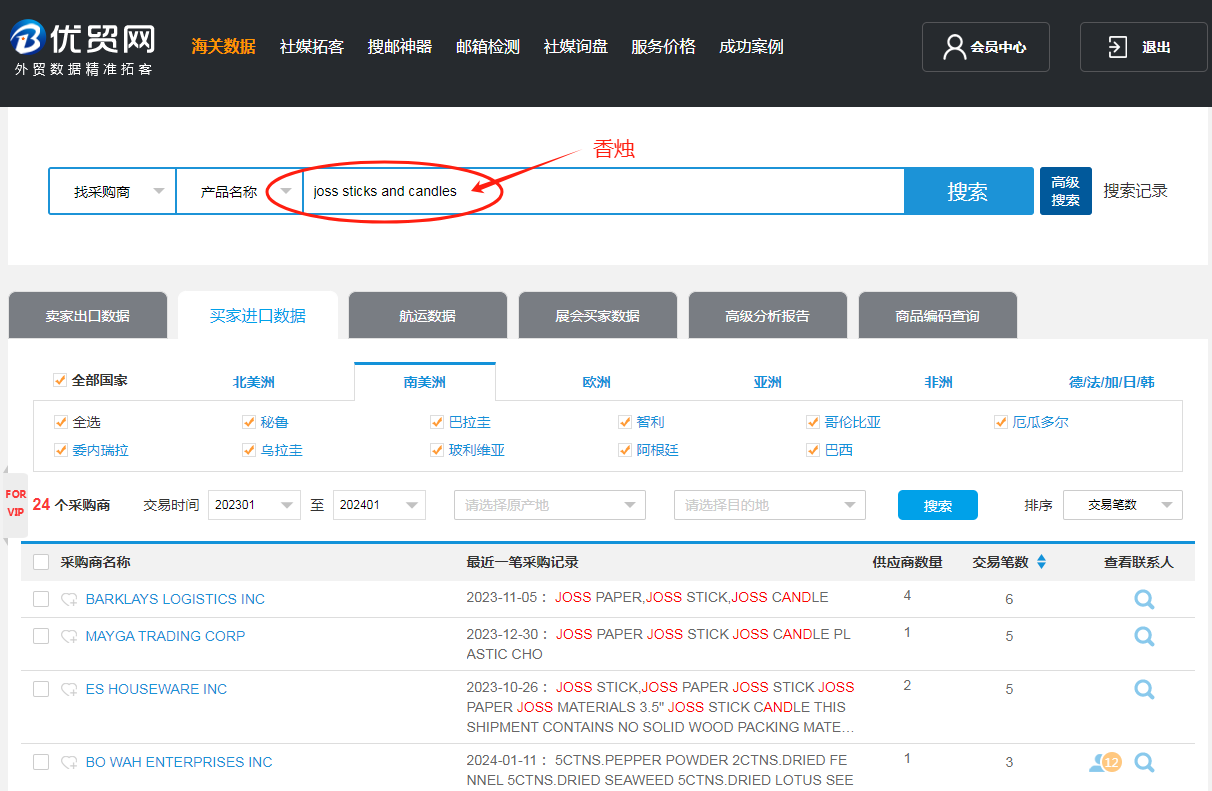Viewport: 1212px width, 791px height.
Task: Uncheck the 玻利维亚 country checkbox
Action: (437, 450)
